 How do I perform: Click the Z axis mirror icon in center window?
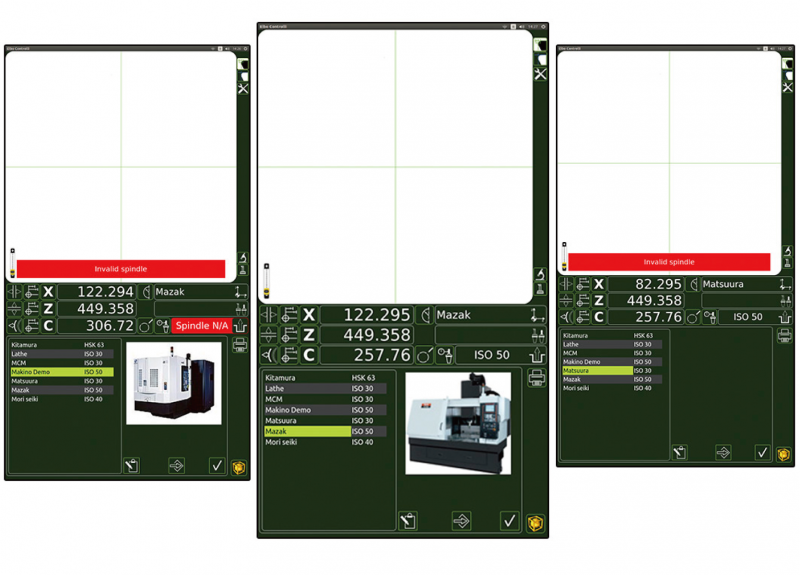point(268,335)
